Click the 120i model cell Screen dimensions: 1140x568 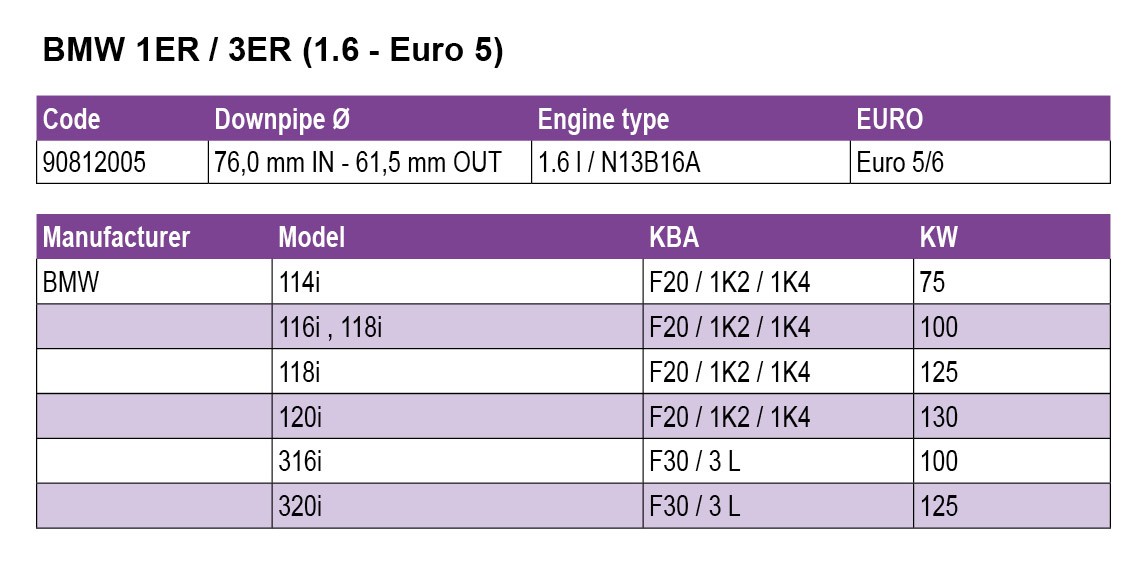point(299,416)
